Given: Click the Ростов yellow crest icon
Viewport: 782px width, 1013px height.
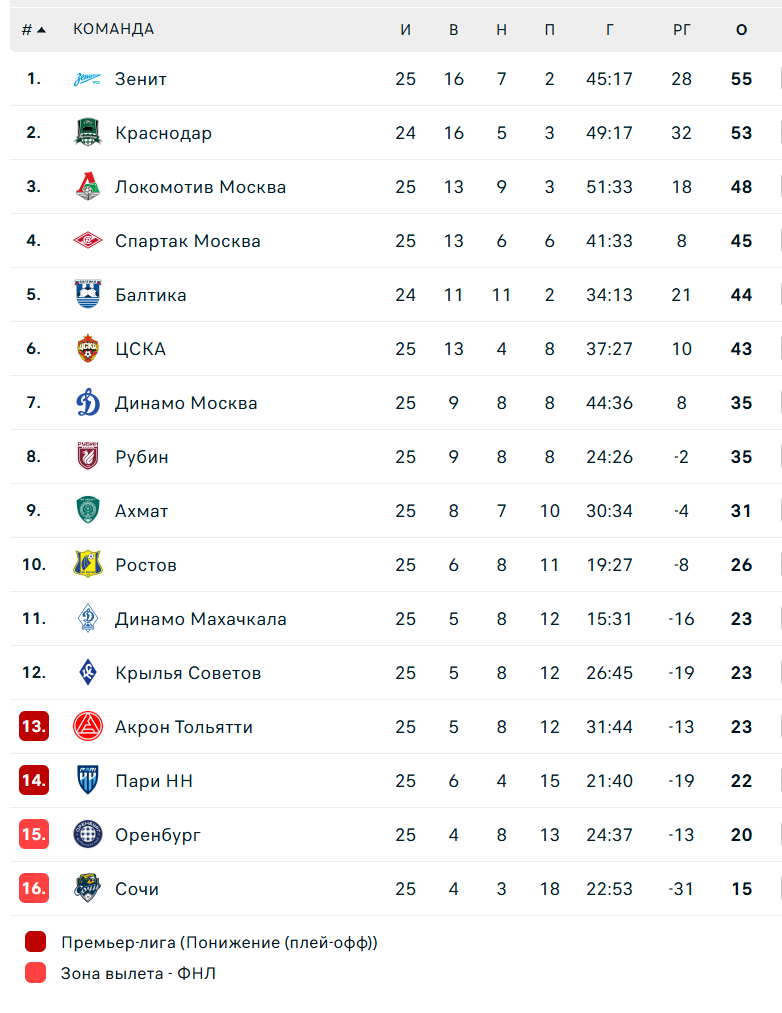Looking at the screenshot, I should point(88,565).
